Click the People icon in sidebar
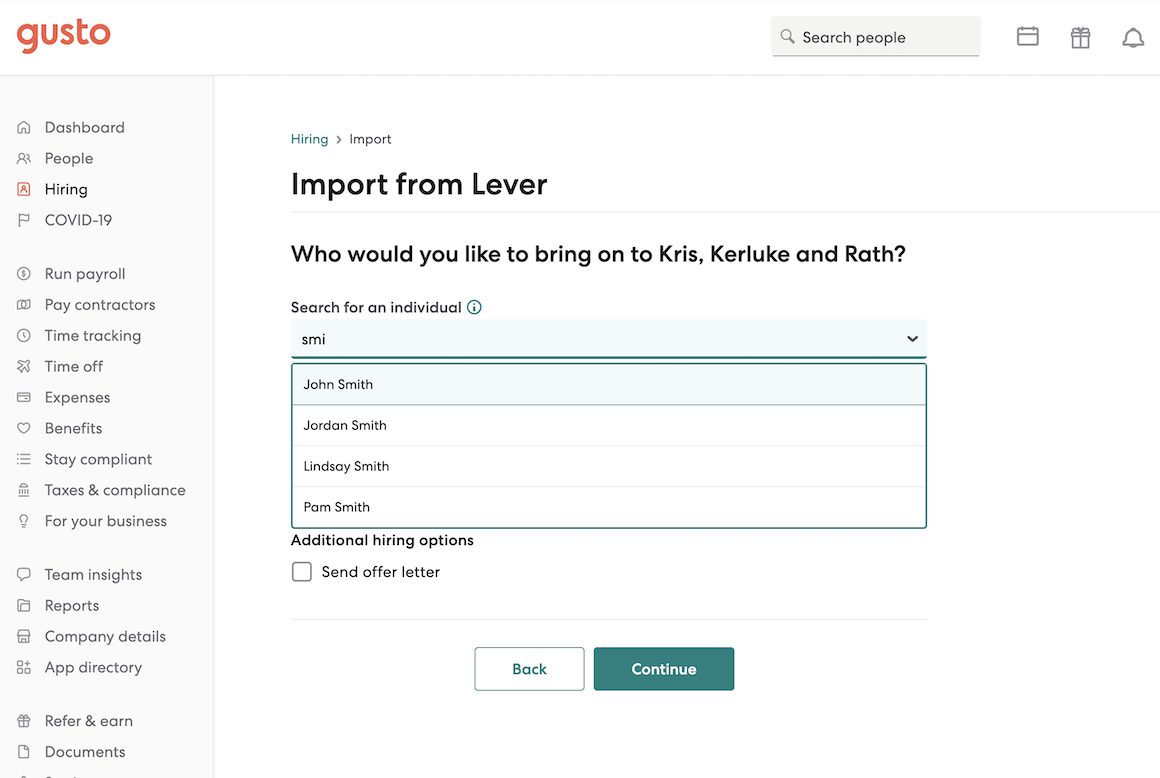The image size is (1160, 778). 24,158
